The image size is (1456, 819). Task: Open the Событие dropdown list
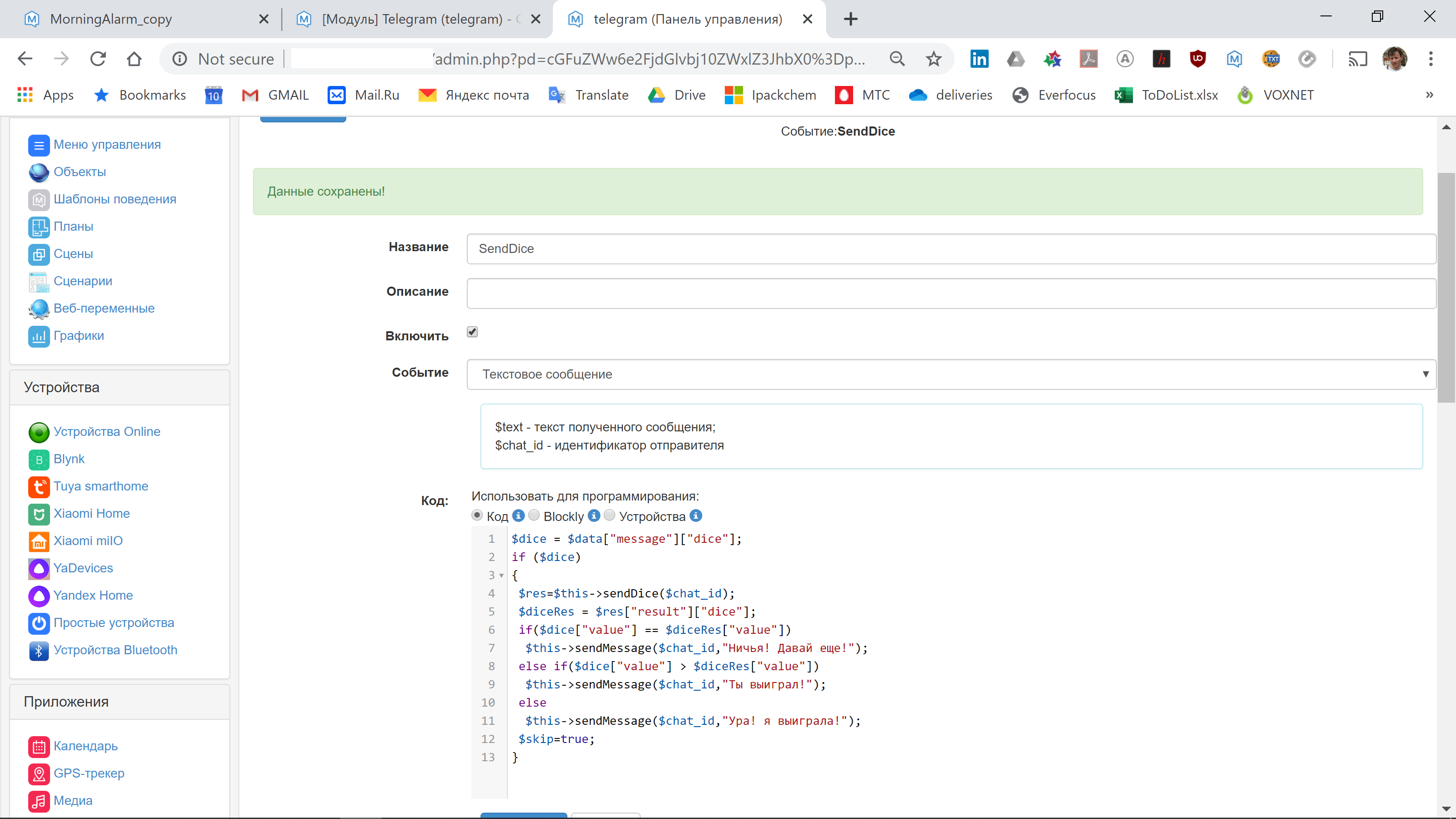click(x=950, y=374)
